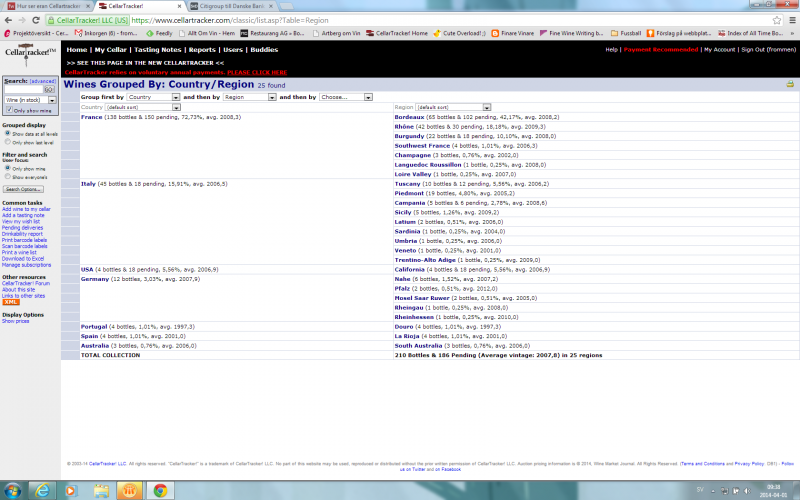
Task: Open the Fussball bookmarks folder
Action: tap(626, 33)
